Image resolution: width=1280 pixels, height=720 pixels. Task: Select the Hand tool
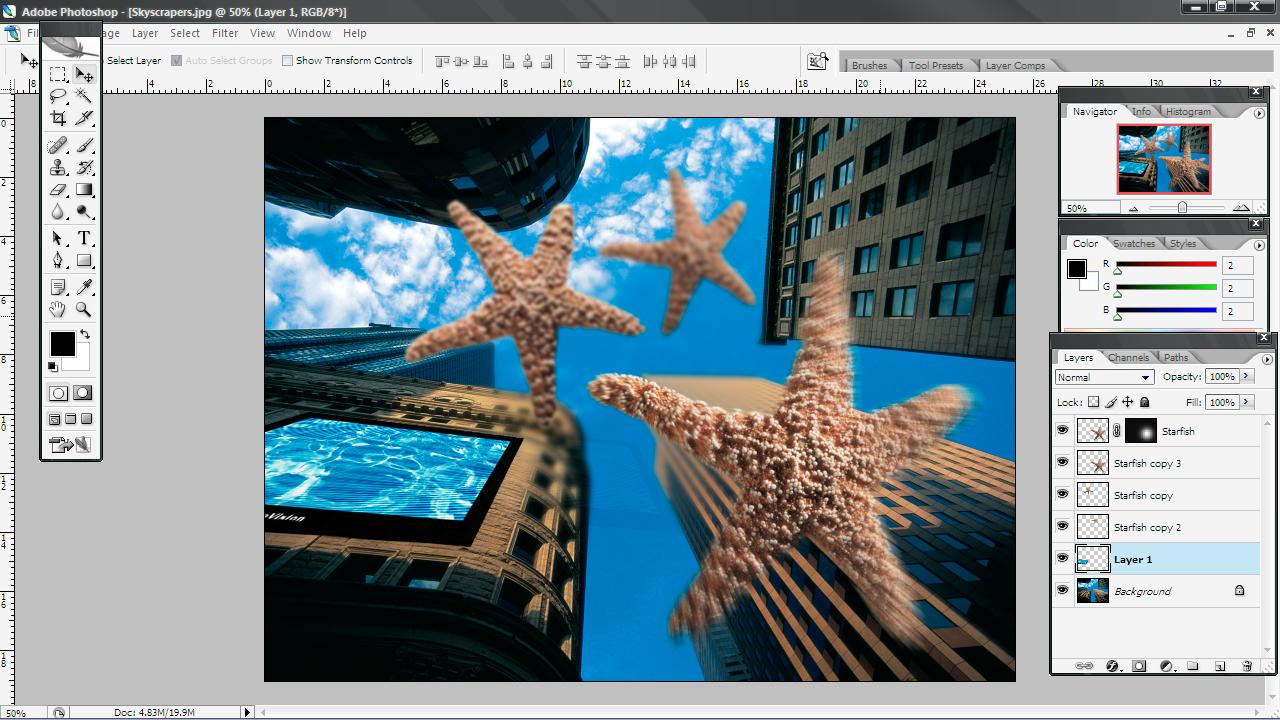click(x=58, y=310)
